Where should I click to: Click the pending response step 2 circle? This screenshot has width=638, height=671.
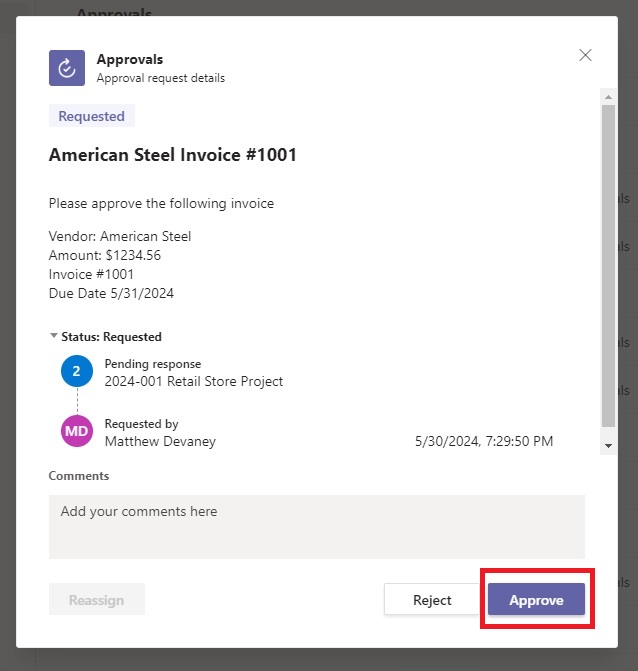pos(77,371)
